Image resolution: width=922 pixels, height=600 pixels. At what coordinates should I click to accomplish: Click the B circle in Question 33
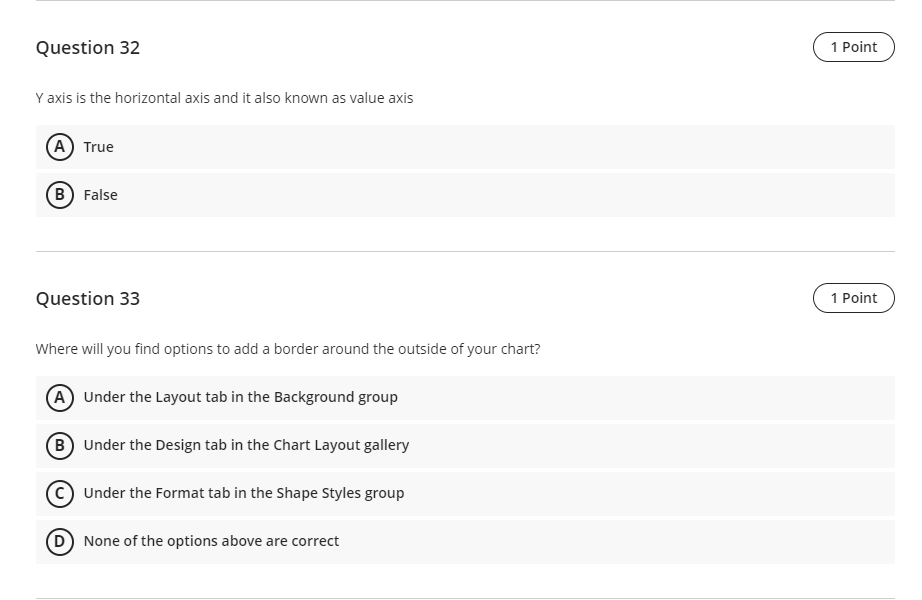(59, 445)
